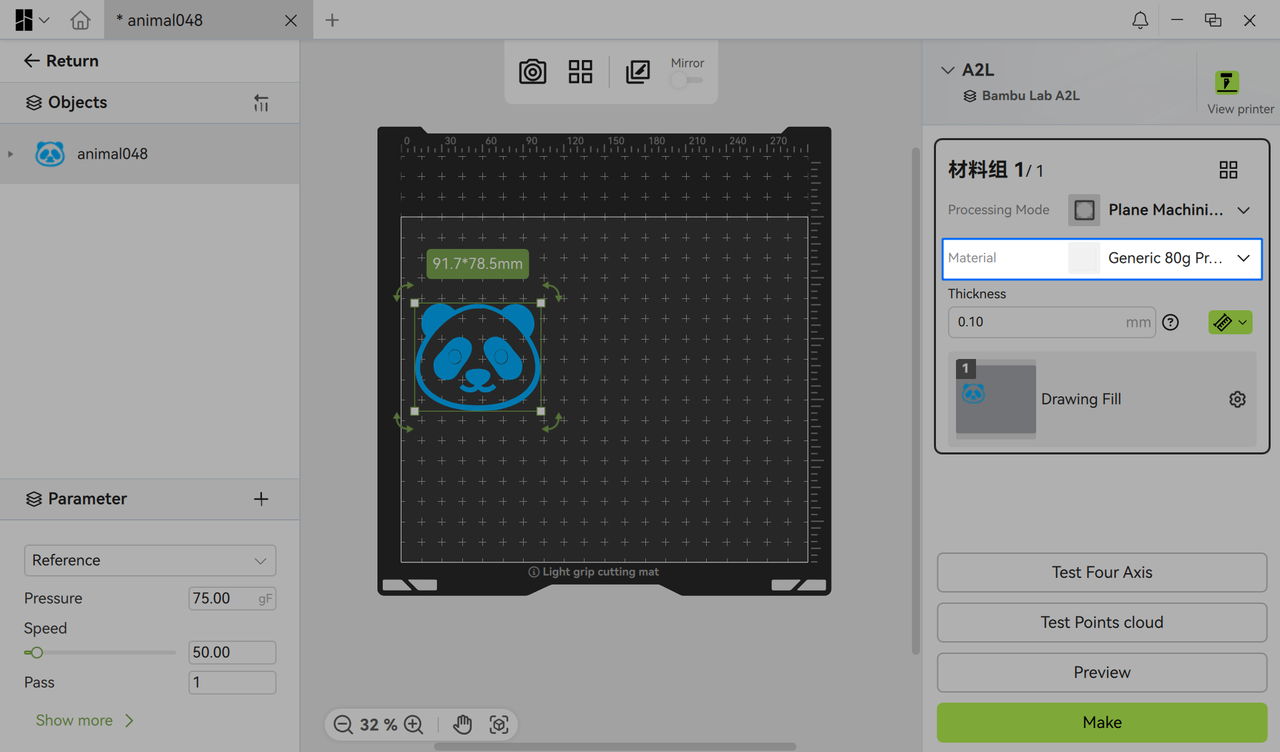Toggle the Mirror switch

687,80
